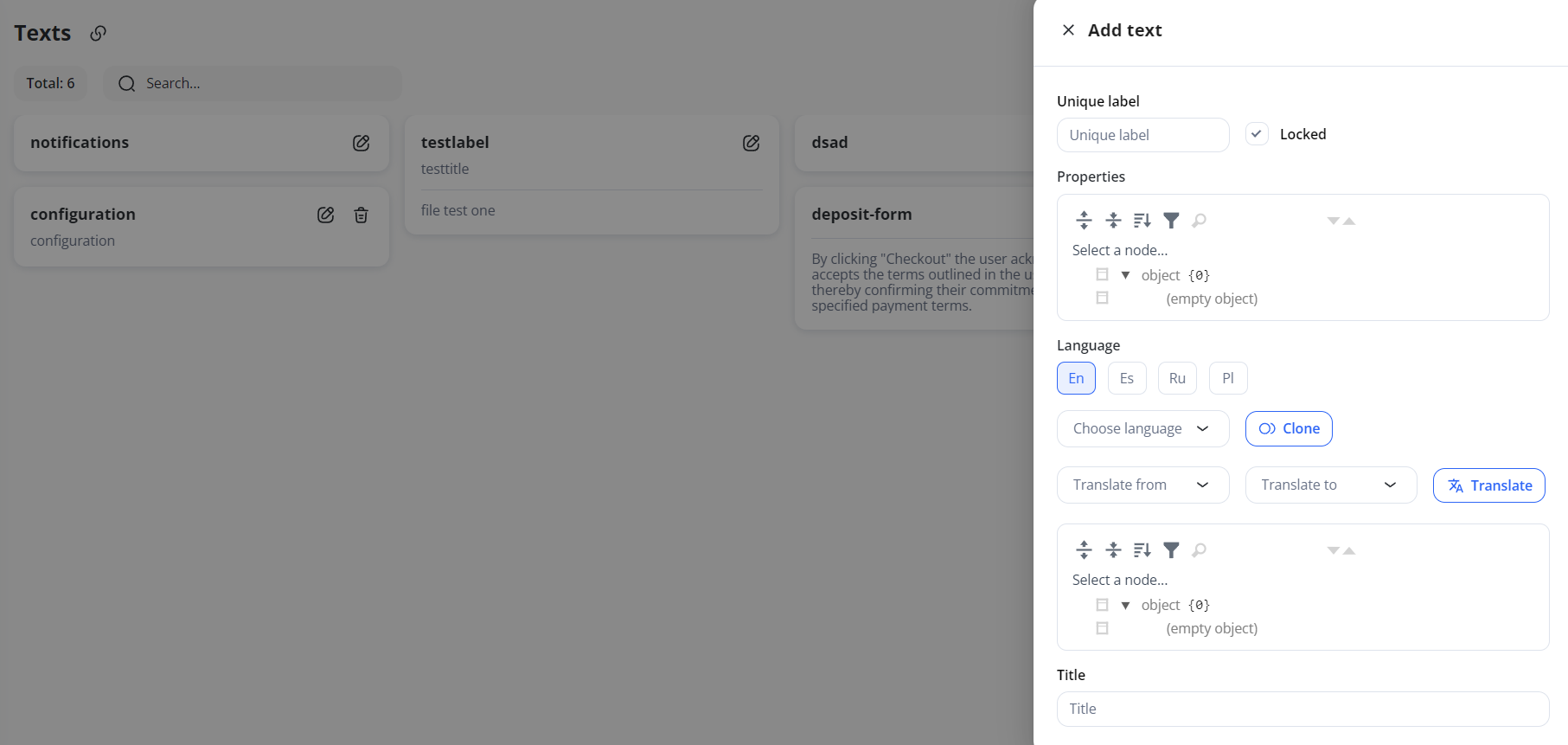Open the Choose language dropdown
The width and height of the screenshot is (1568, 745).
(x=1142, y=428)
